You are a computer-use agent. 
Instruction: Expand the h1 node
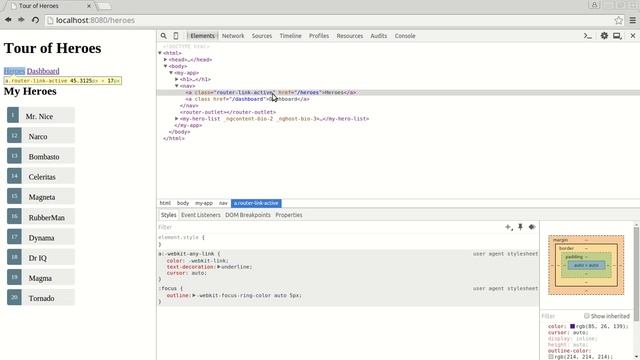click(177, 79)
